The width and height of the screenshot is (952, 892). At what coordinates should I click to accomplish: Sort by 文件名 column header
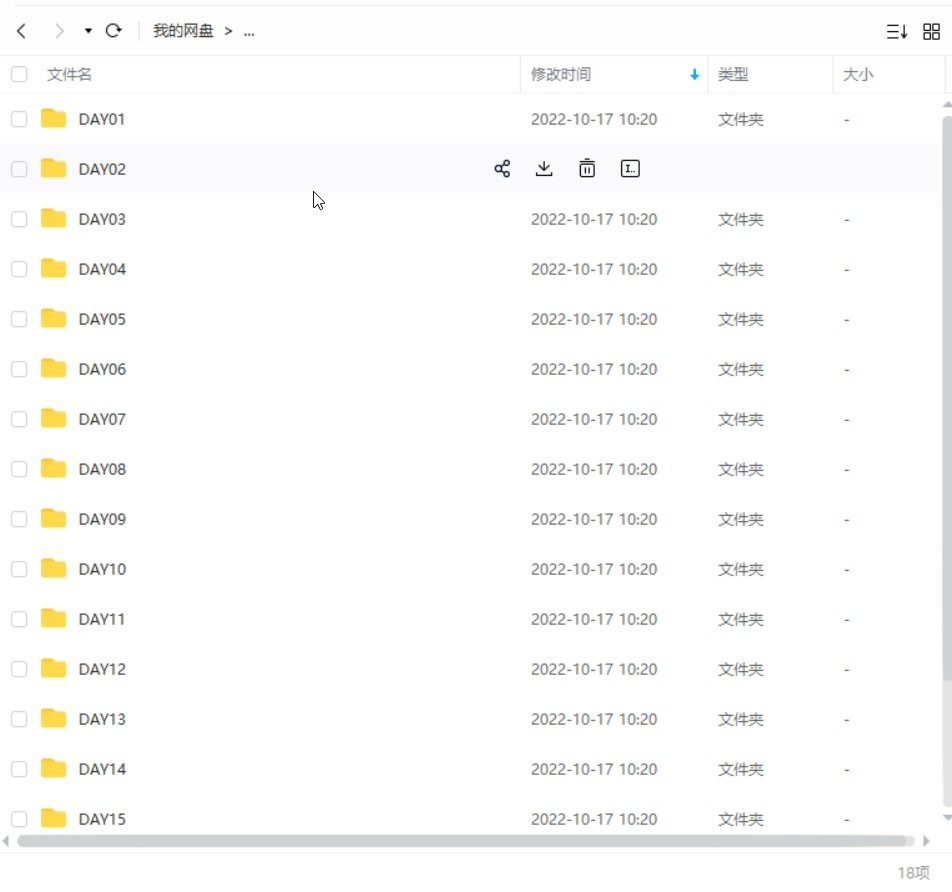click(x=69, y=74)
